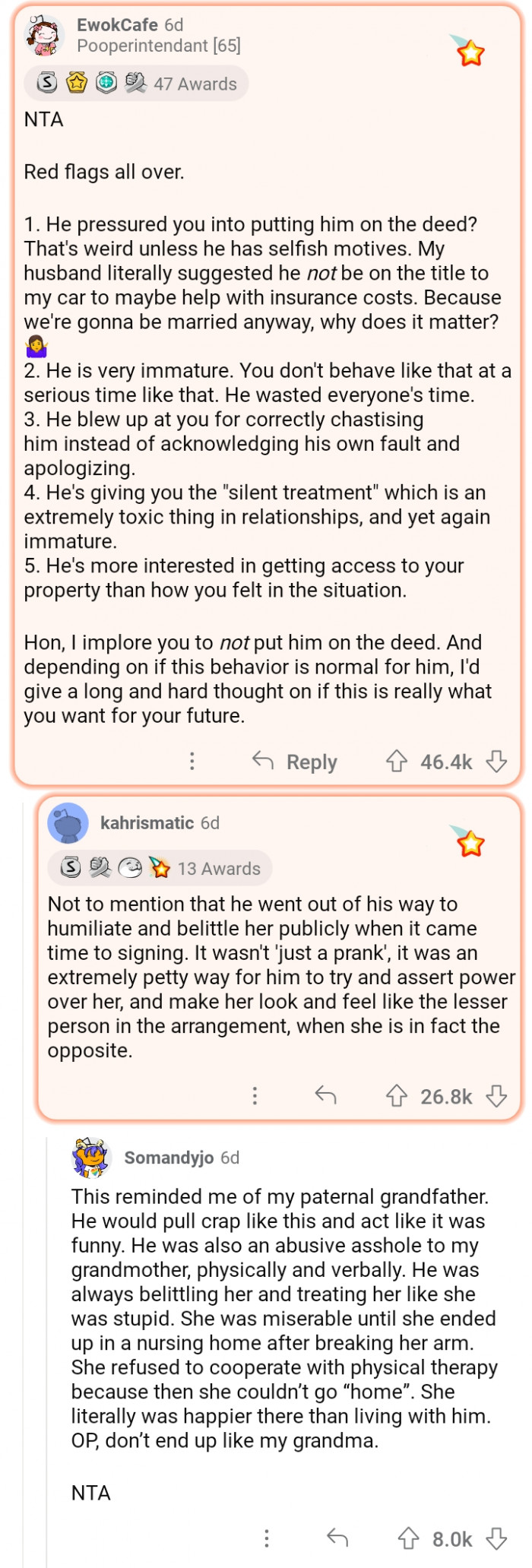Open EwokCafe's user profile link

[117, 25]
